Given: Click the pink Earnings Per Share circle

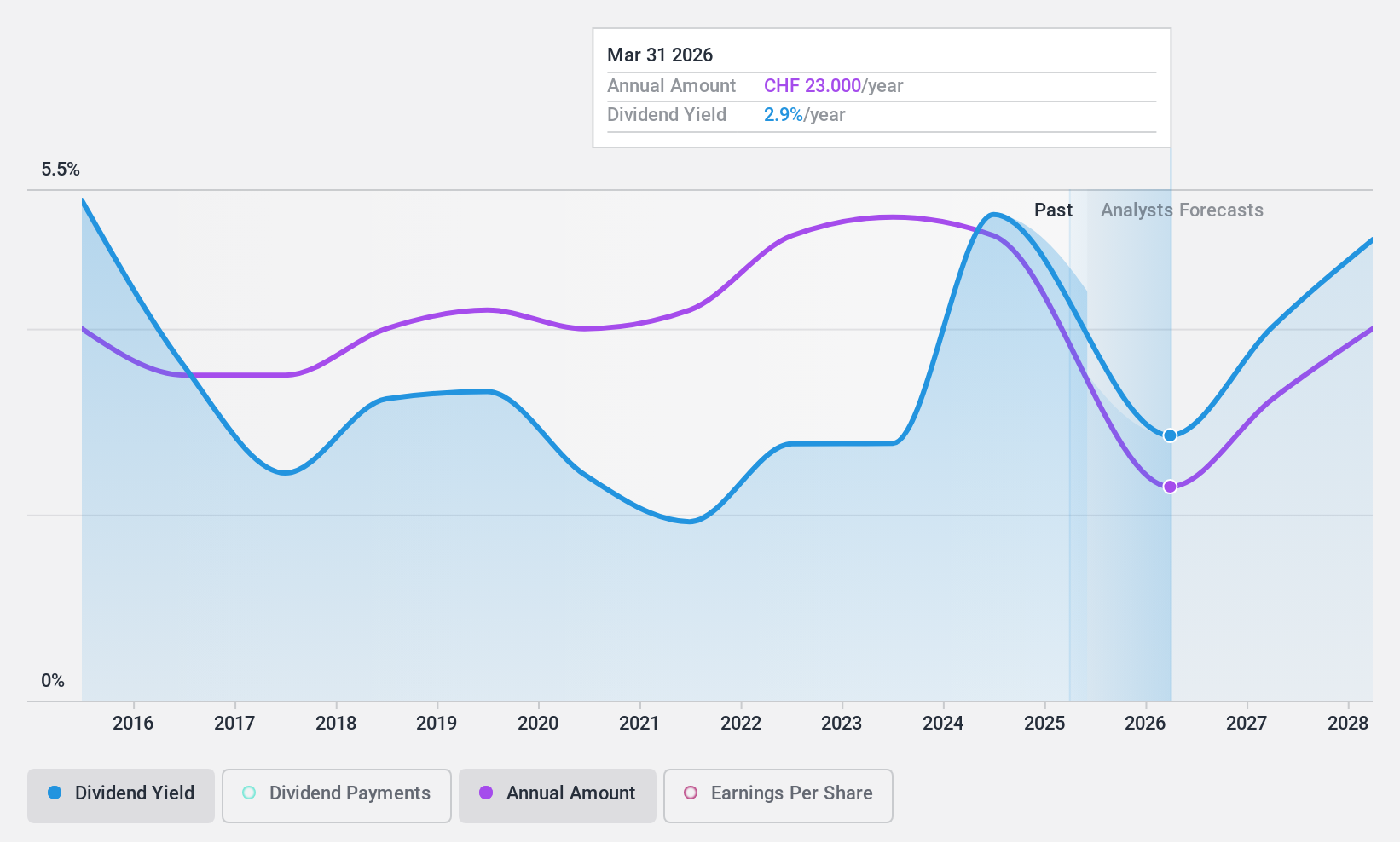Looking at the screenshot, I should 691,793.
